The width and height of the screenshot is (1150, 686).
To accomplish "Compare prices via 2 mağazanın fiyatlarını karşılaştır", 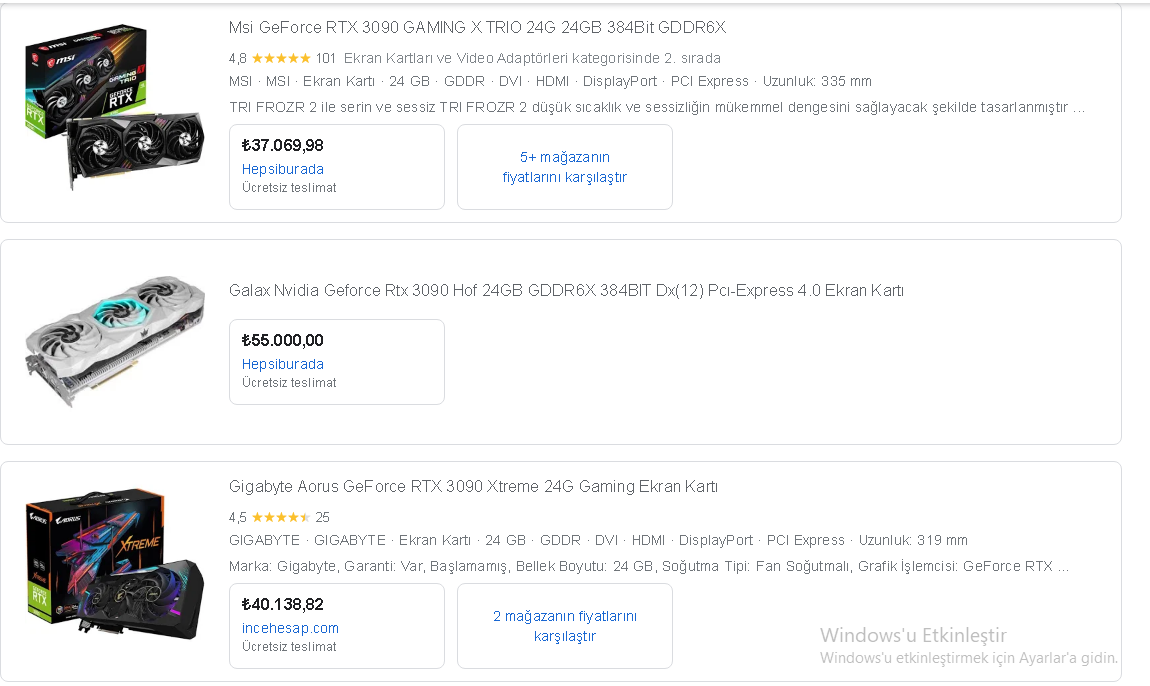I will (x=565, y=626).
